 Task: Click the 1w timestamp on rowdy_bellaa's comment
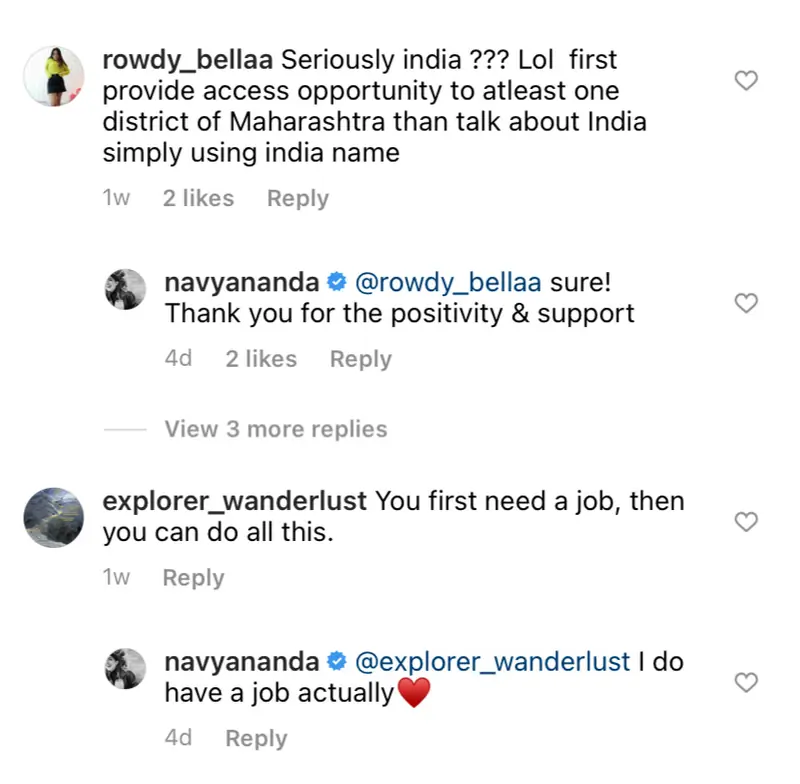116,198
